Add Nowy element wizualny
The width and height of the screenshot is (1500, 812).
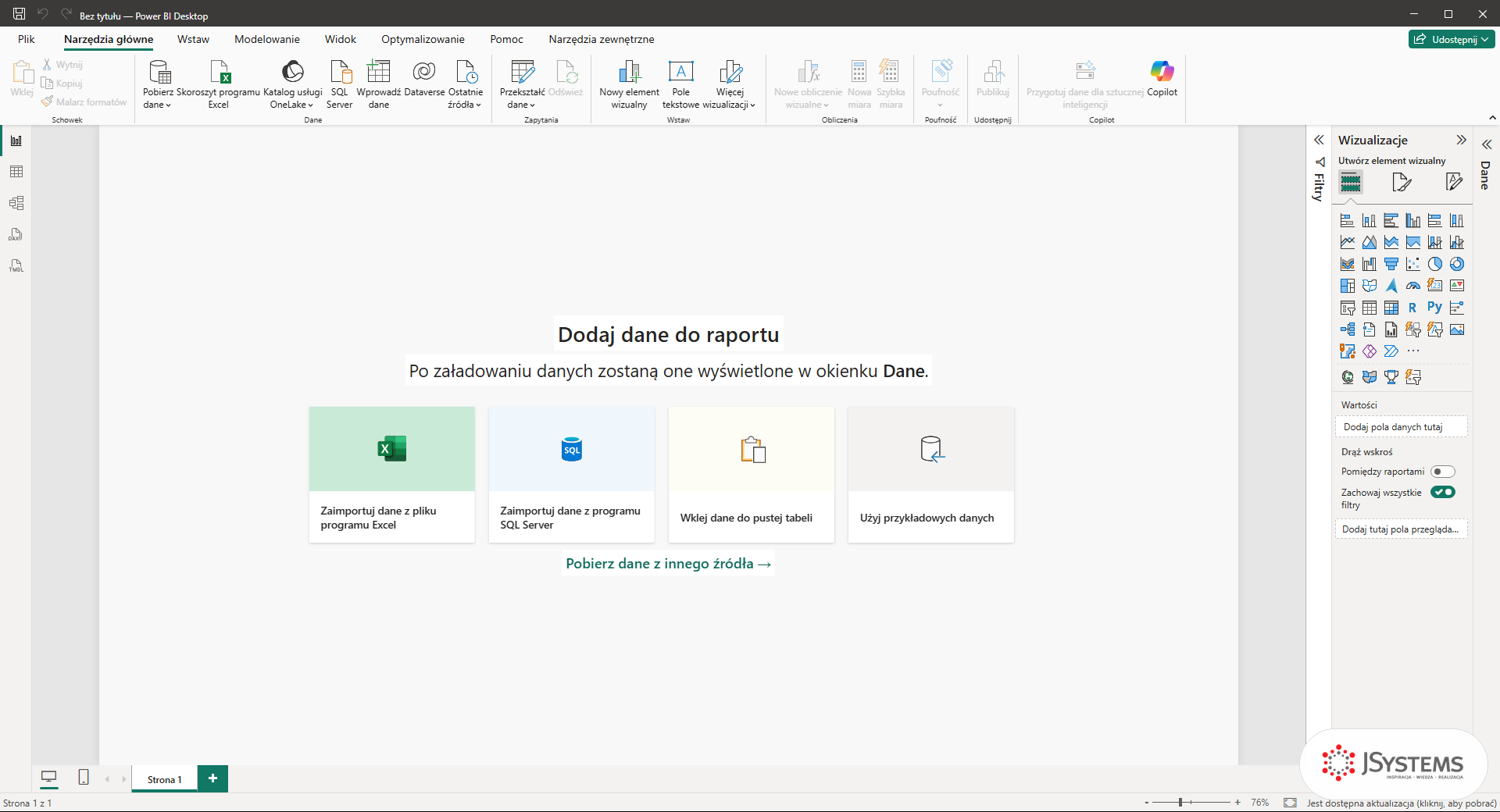coord(630,84)
